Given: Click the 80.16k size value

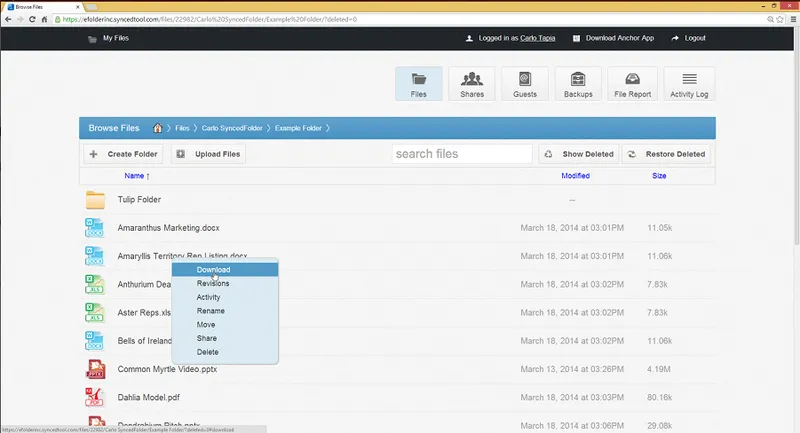Looking at the screenshot, I should (660, 397).
